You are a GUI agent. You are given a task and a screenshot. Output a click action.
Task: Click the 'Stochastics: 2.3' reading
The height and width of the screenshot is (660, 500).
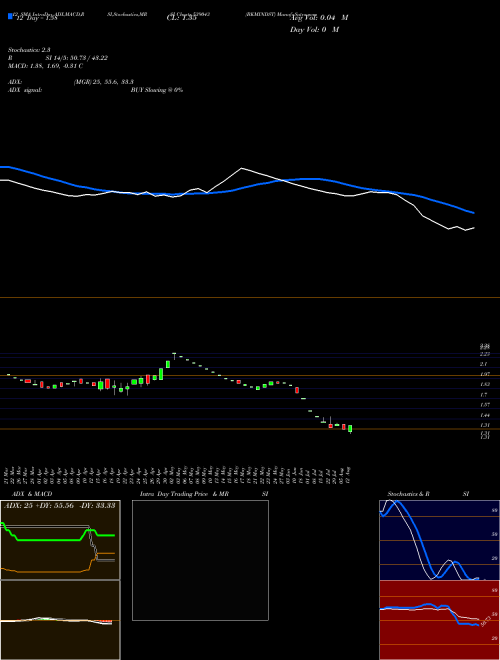29,50
